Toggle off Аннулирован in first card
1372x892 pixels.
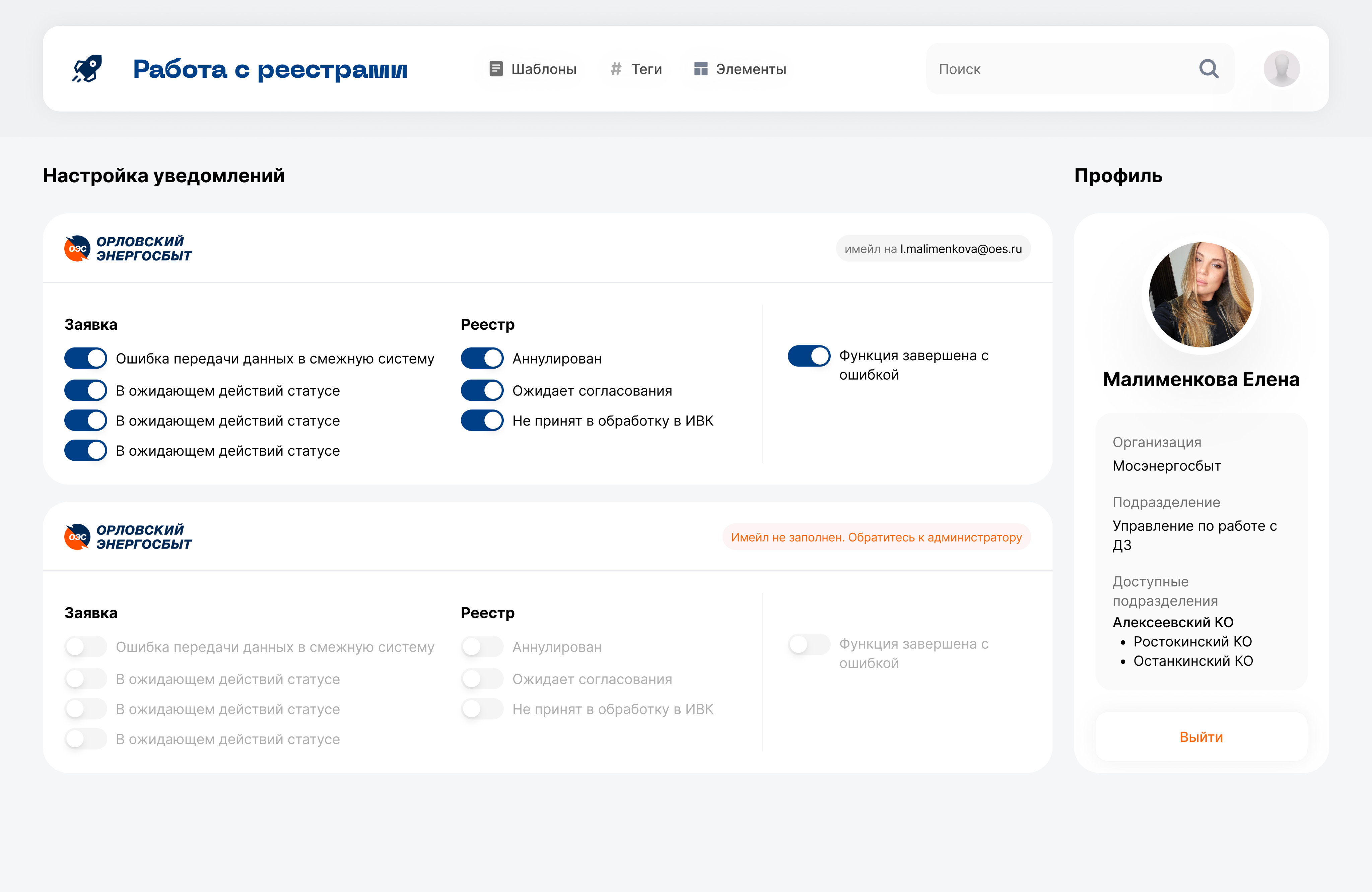482,358
